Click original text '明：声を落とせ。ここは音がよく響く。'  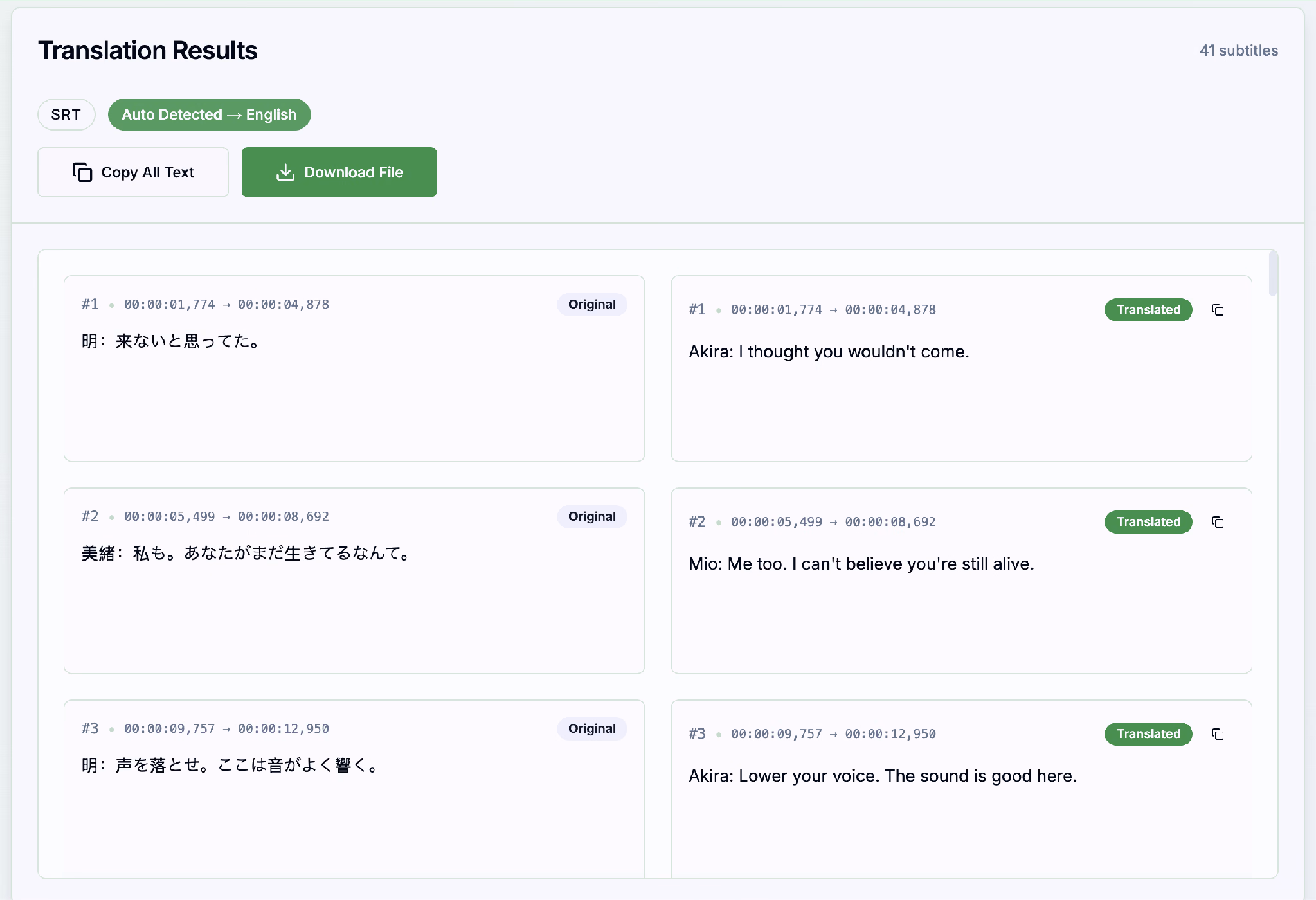(x=230, y=766)
